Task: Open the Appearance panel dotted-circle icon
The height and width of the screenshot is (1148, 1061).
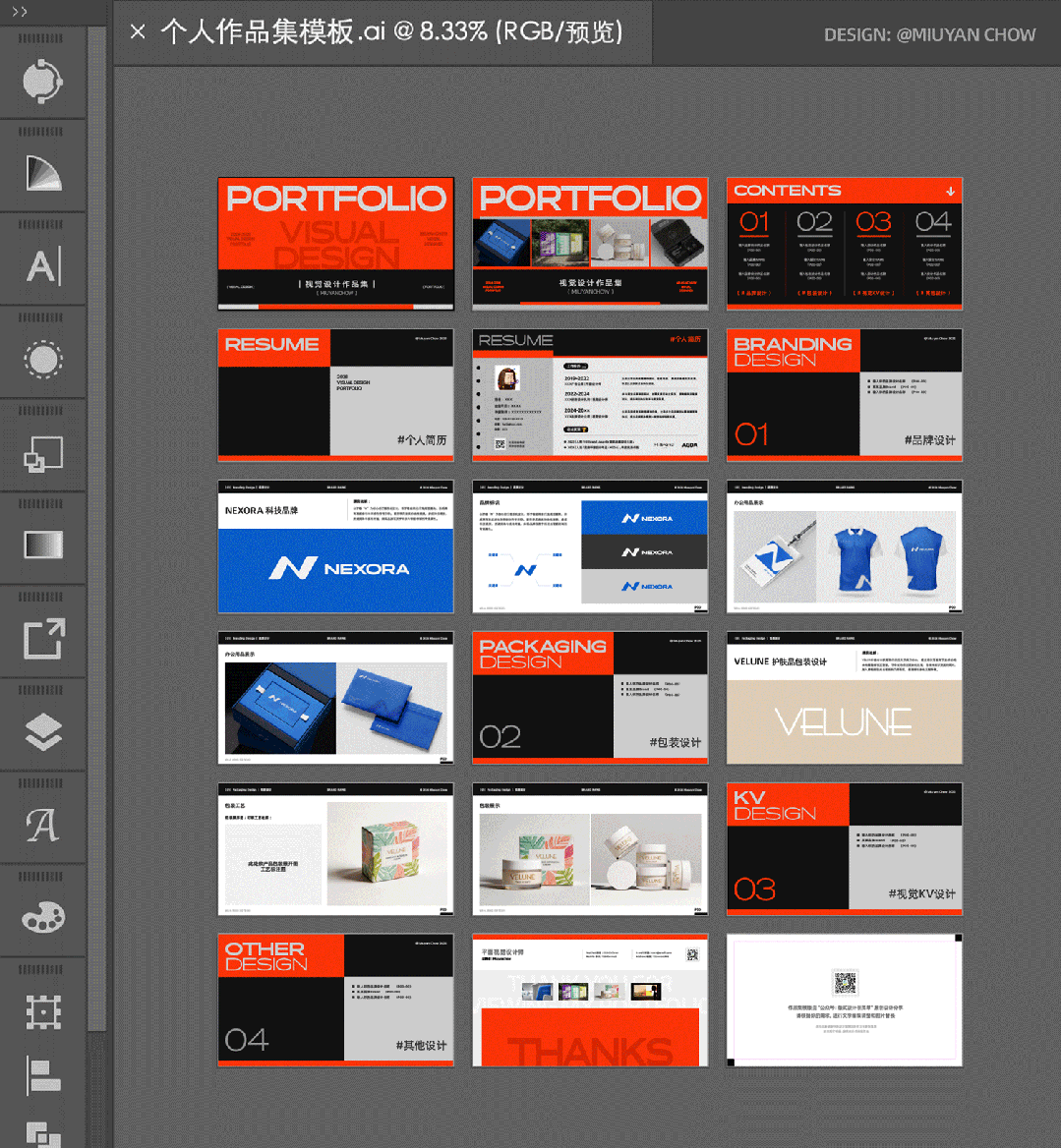Action: pyautogui.click(x=42, y=360)
